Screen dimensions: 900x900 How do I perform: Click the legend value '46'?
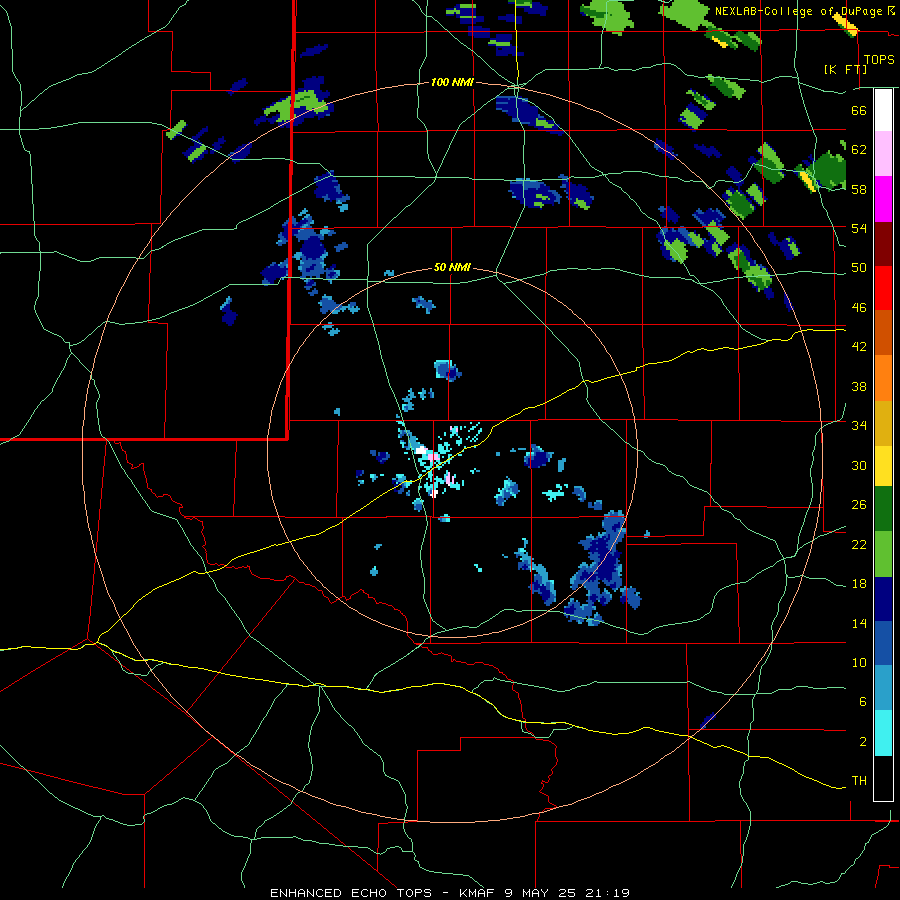(859, 308)
